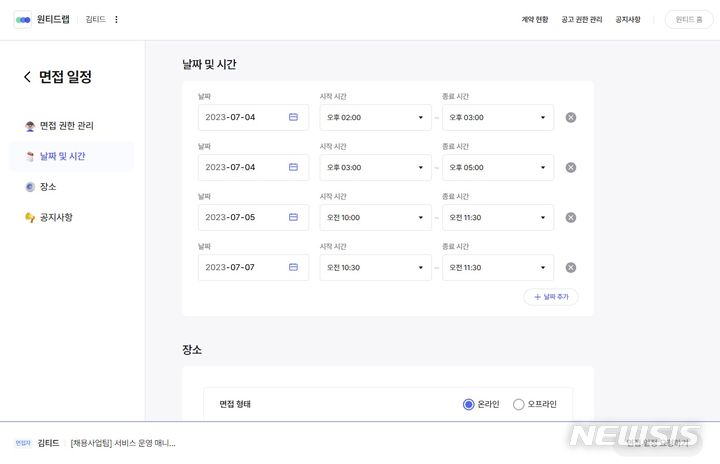The width and height of the screenshot is (720, 464).
Task: Delete the 2023-07-05 schedule row
Action: (x=571, y=217)
